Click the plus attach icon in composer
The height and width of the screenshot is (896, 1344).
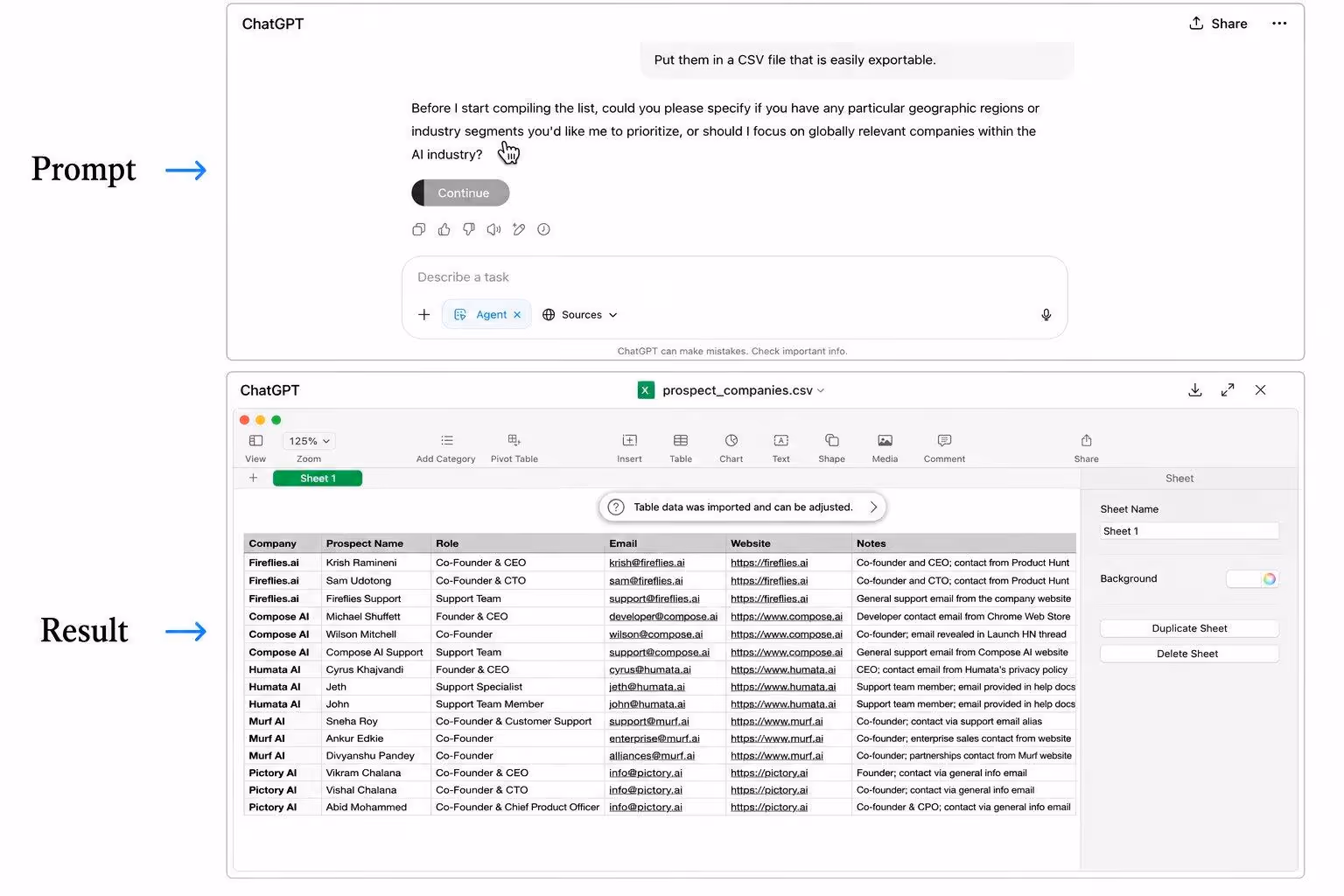pos(423,314)
